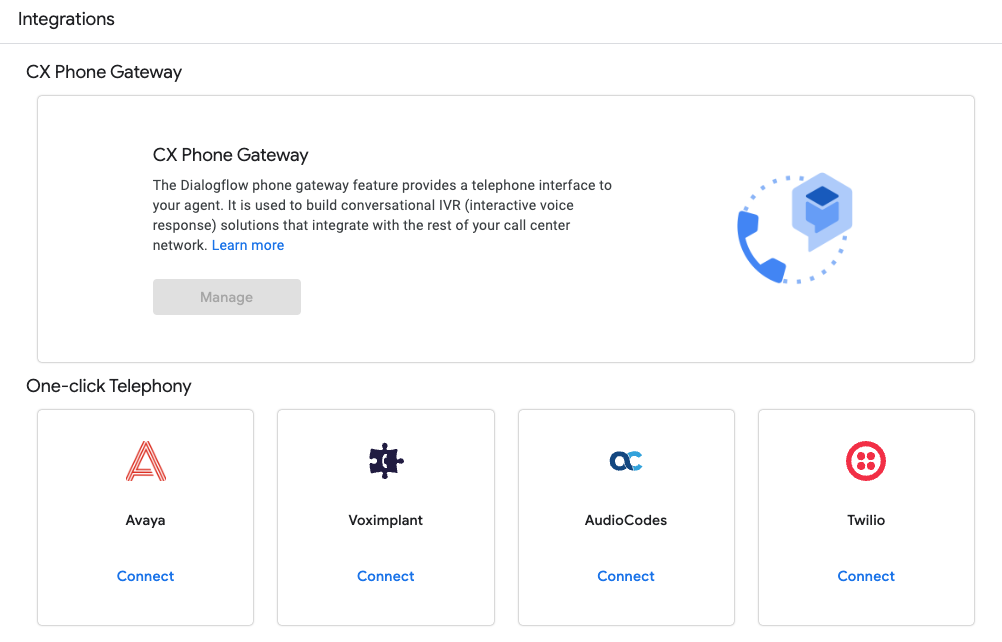
Task: Select the Voximplant puzzle piece icon
Action: click(385, 461)
